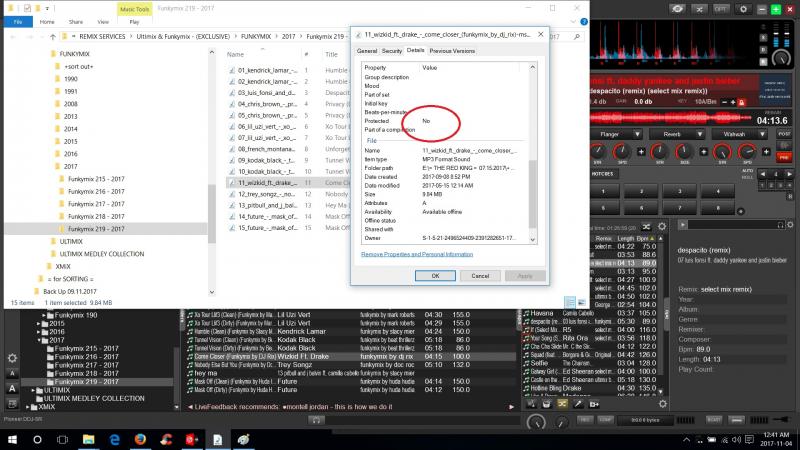
Task: Click the gear icon under the sidelist
Action: point(662,404)
